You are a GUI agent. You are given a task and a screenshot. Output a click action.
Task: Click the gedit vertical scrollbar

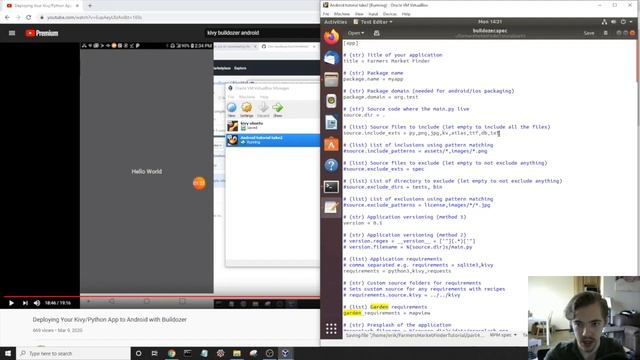(637, 61)
